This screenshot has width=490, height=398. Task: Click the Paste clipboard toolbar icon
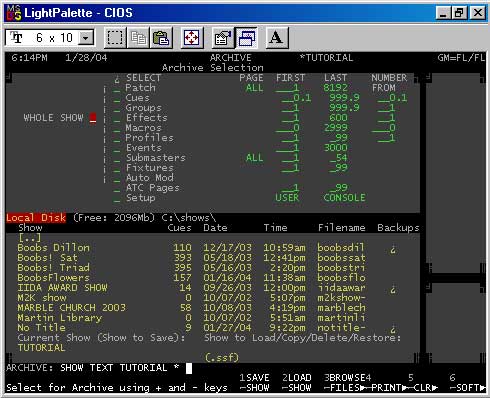pos(161,38)
